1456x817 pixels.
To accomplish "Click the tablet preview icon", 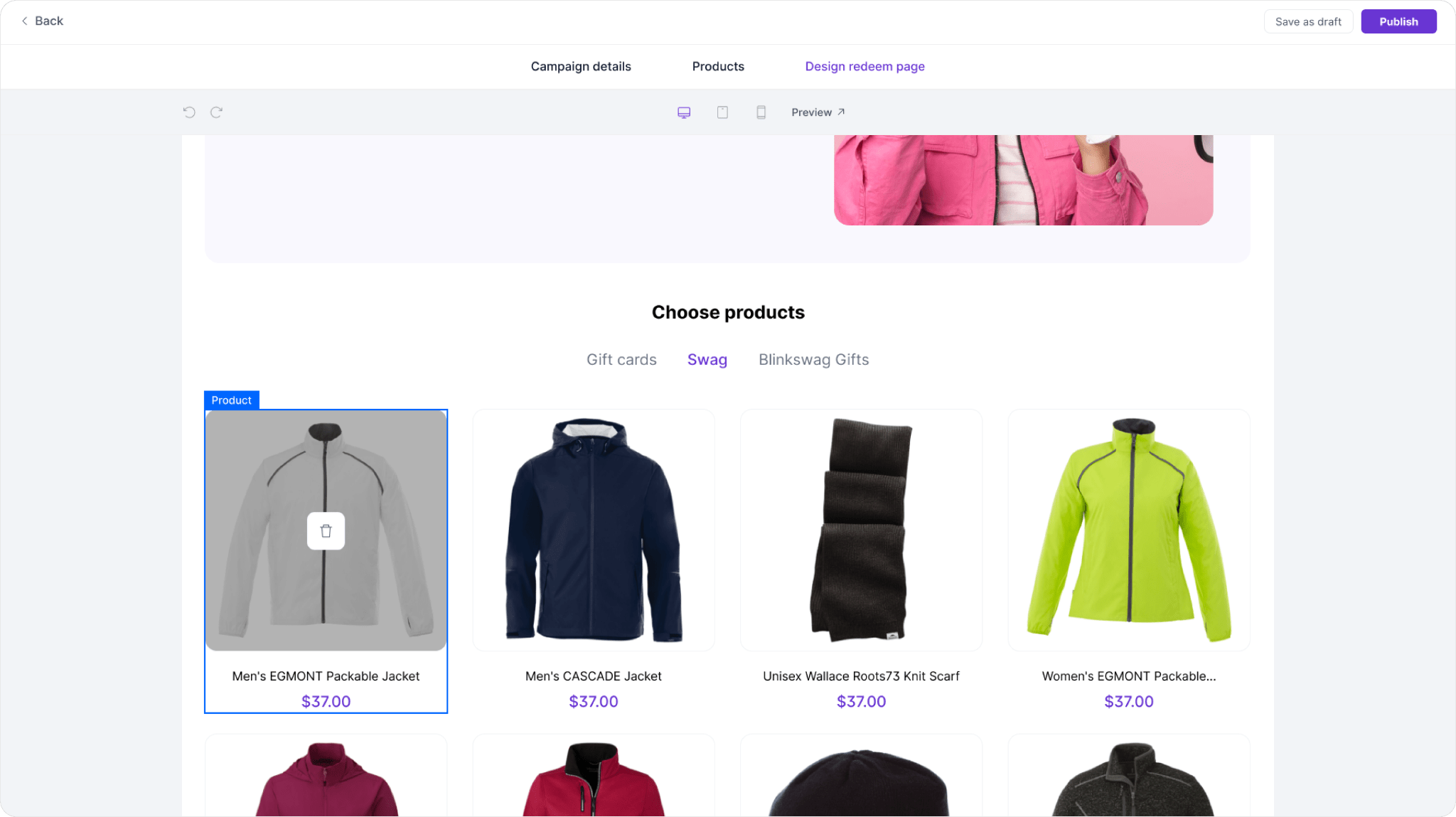I will click(x=723, y=112).
